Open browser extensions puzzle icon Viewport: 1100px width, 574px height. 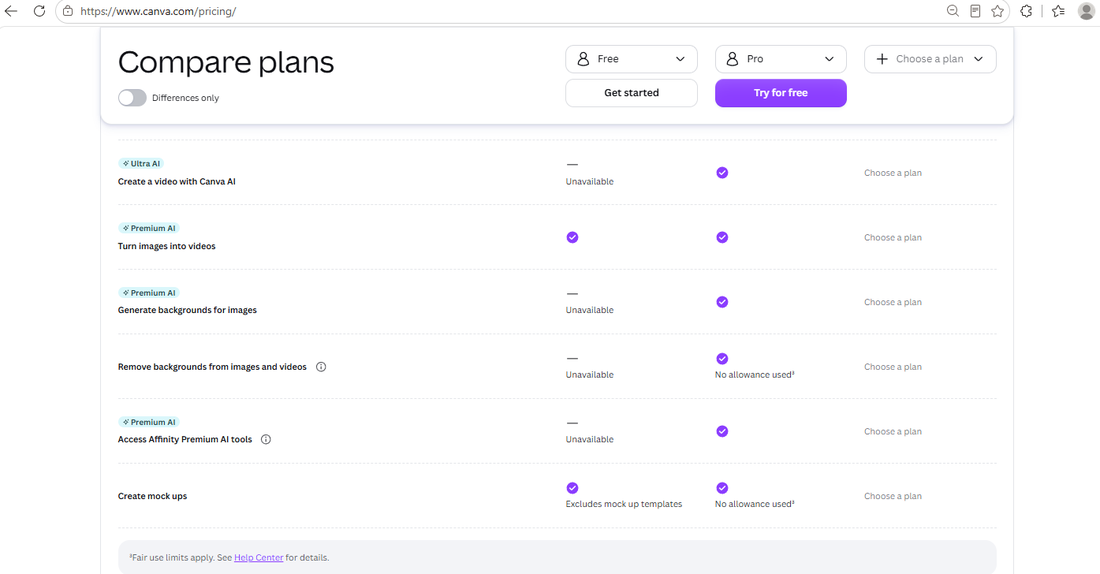[x=1026, y=11]
